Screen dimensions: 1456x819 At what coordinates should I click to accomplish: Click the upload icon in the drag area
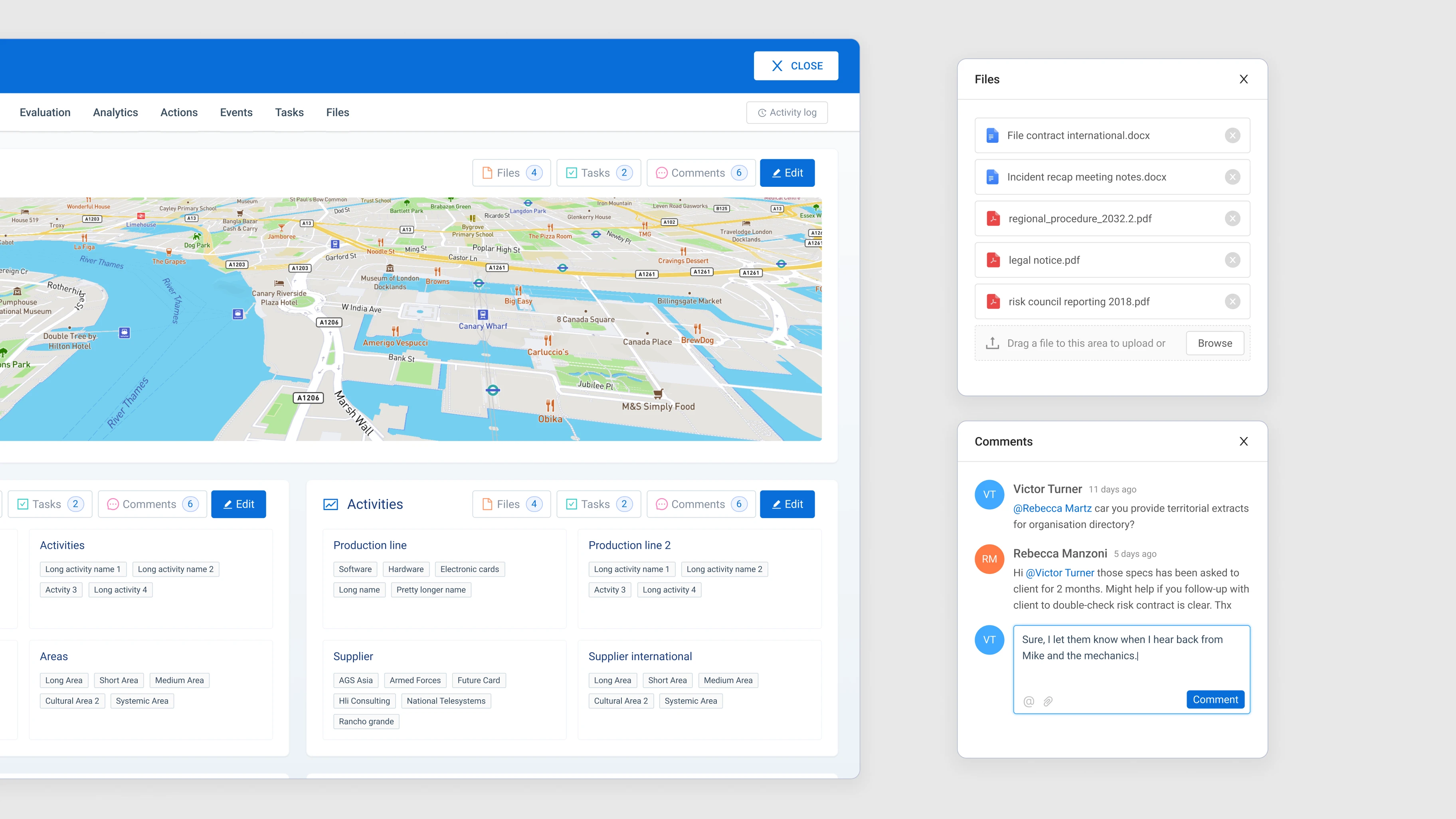[993, 342]
